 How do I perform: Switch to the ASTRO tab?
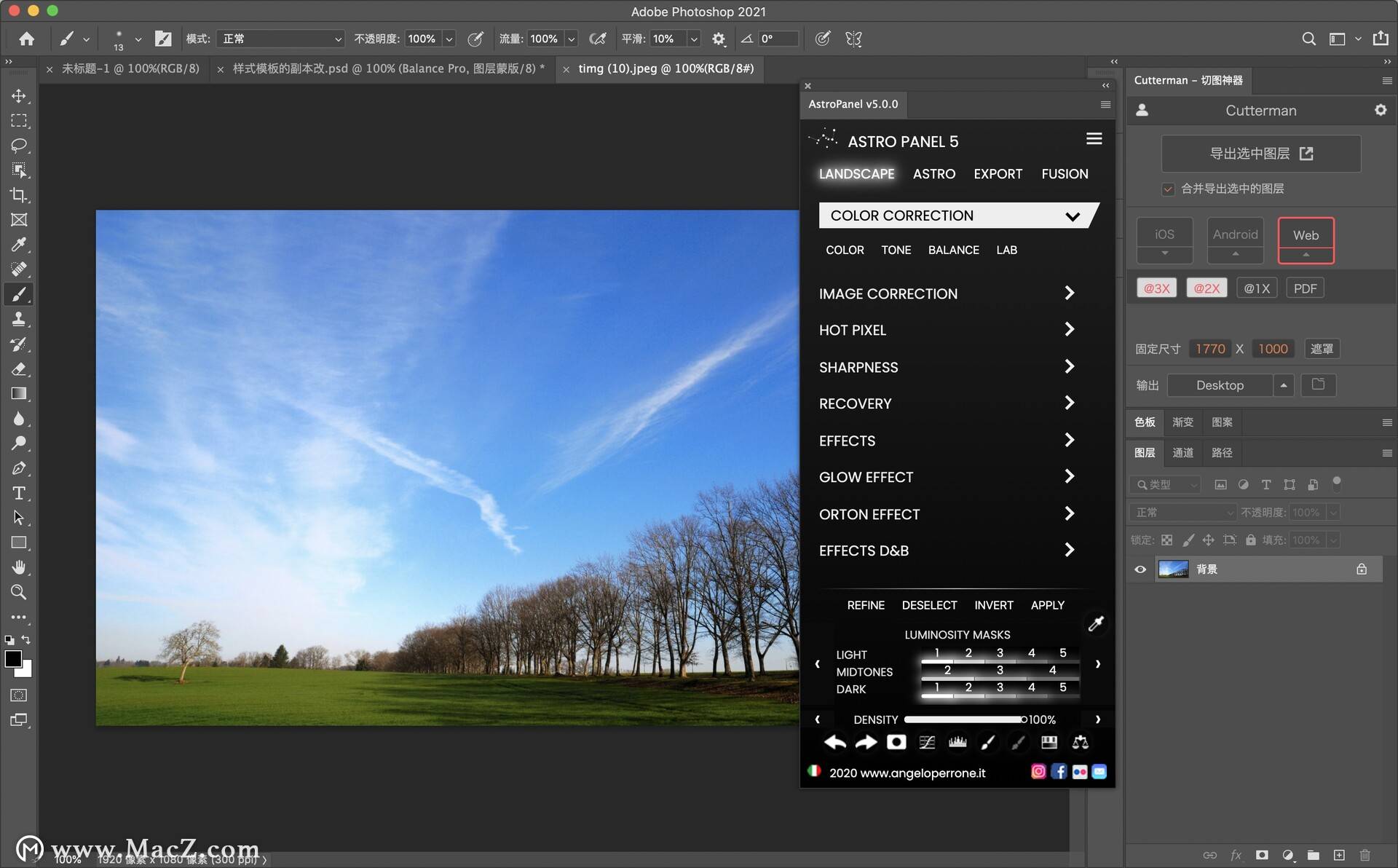pos(933,174)
